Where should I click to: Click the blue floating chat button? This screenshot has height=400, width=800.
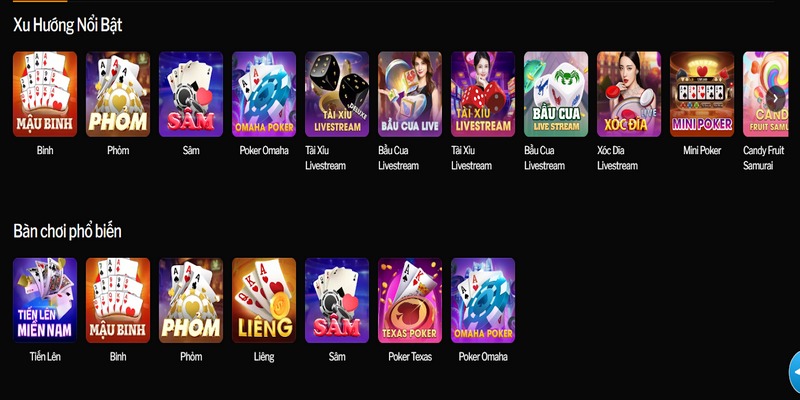pos(794,372)
